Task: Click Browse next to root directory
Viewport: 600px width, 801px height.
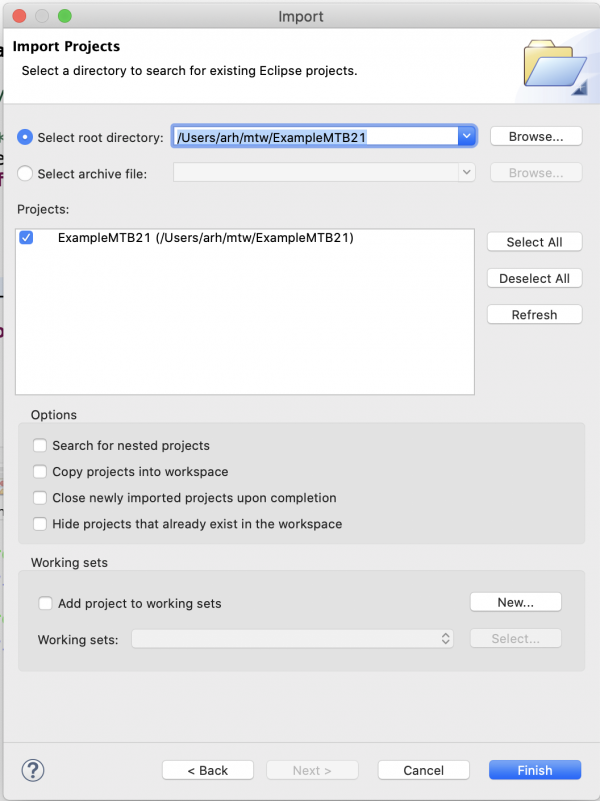Action: 535,137
